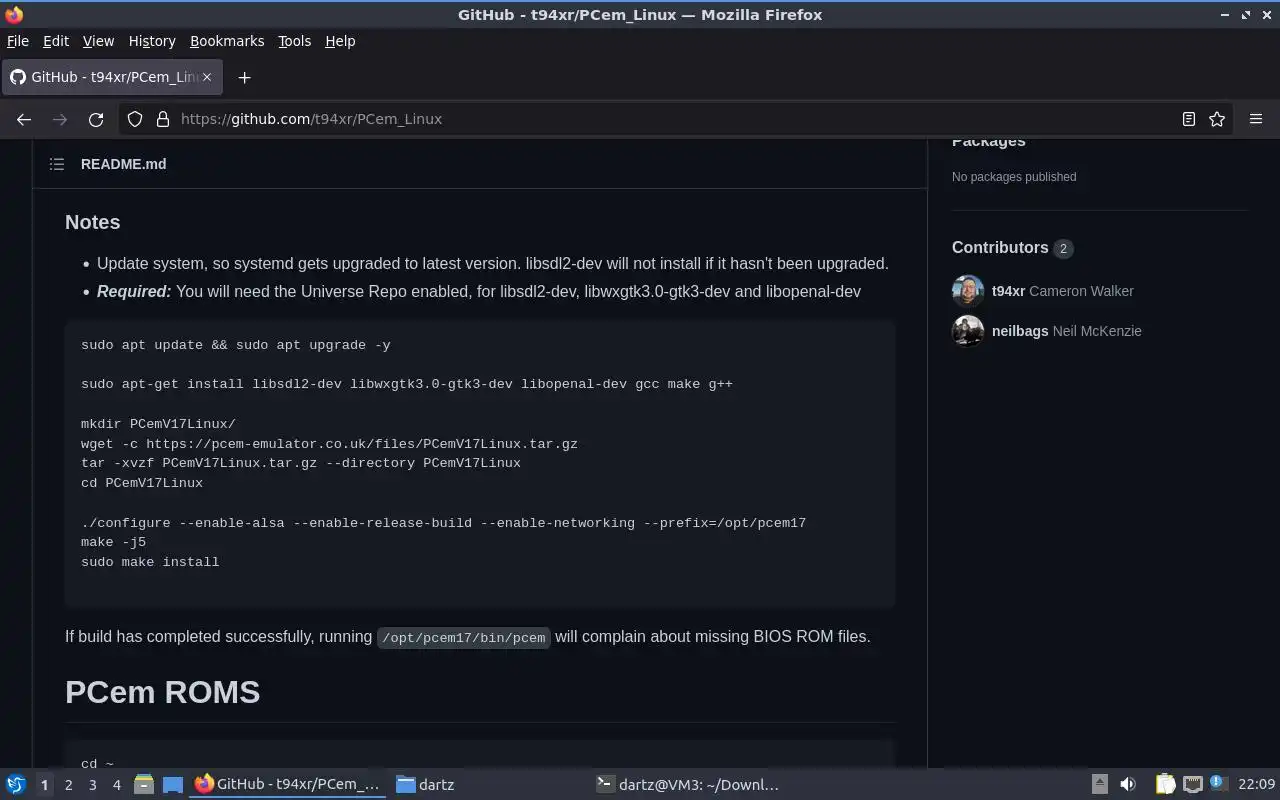This screenshot has height=800, width=1280.
Task: Click the removable media eject tray icon
Action: point(1099,785)
